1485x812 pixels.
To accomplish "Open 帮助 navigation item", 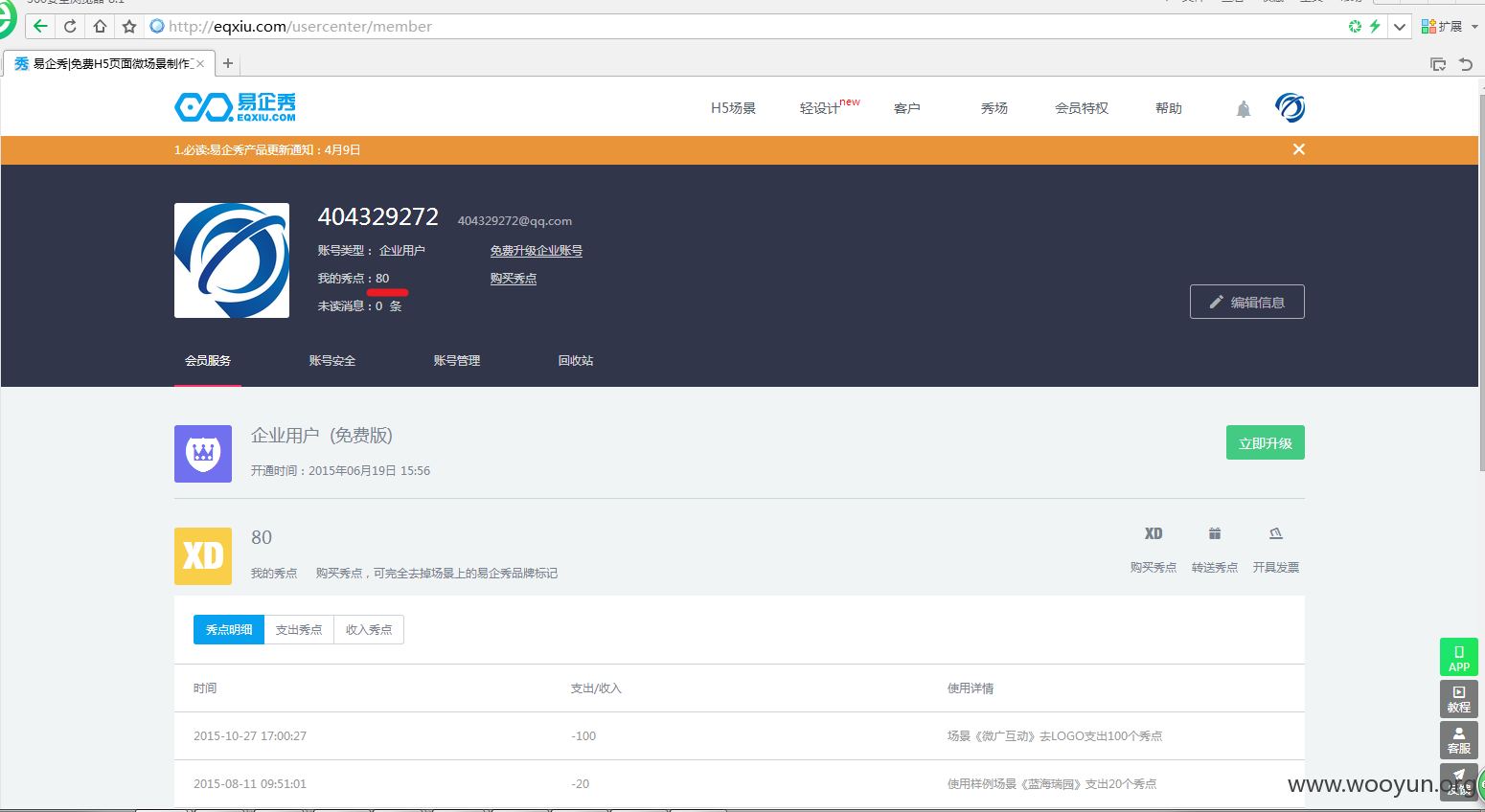I will point(1169,108).
